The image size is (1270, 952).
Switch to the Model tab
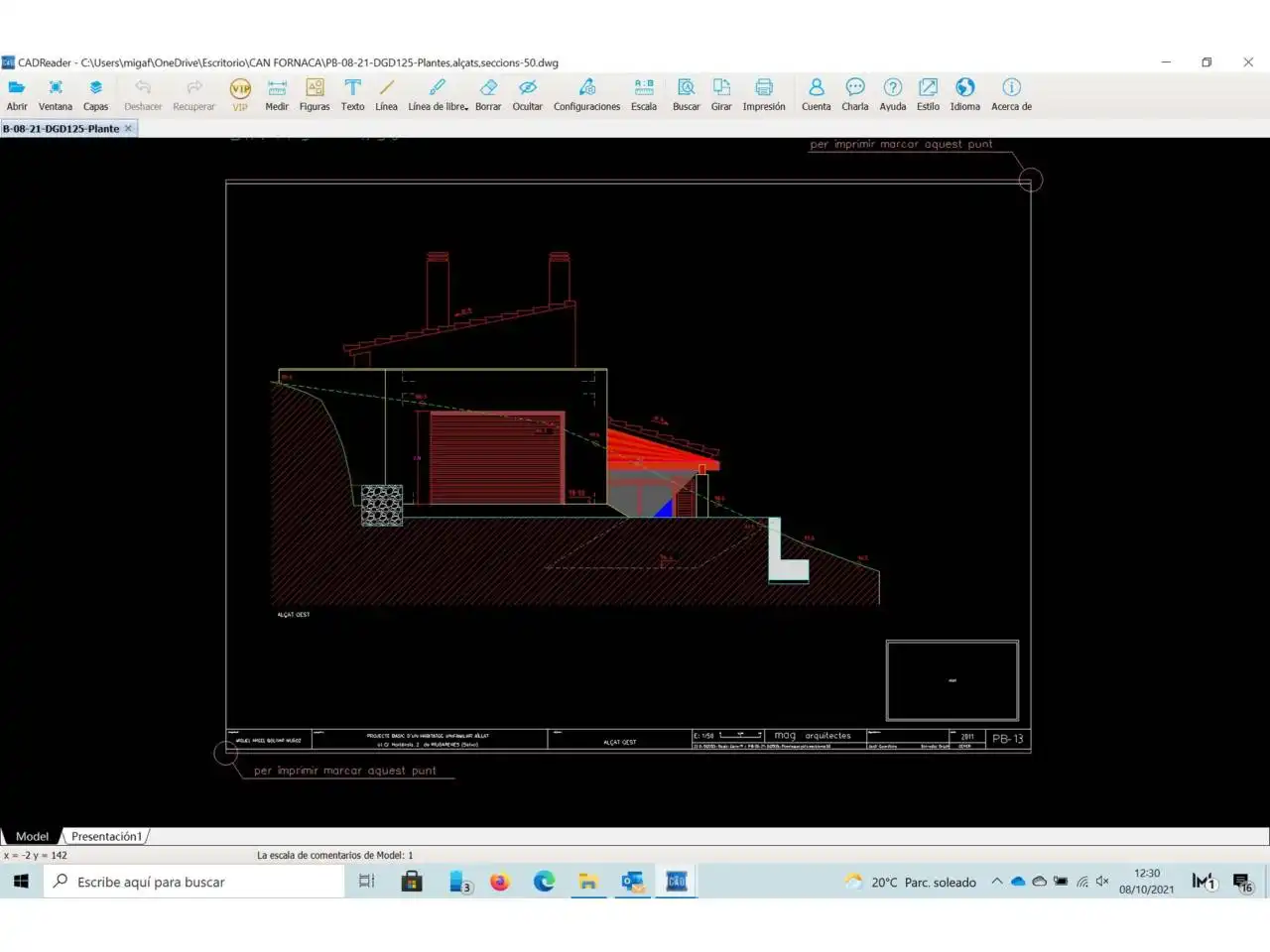pyautogui.click(x=32, y=836)
